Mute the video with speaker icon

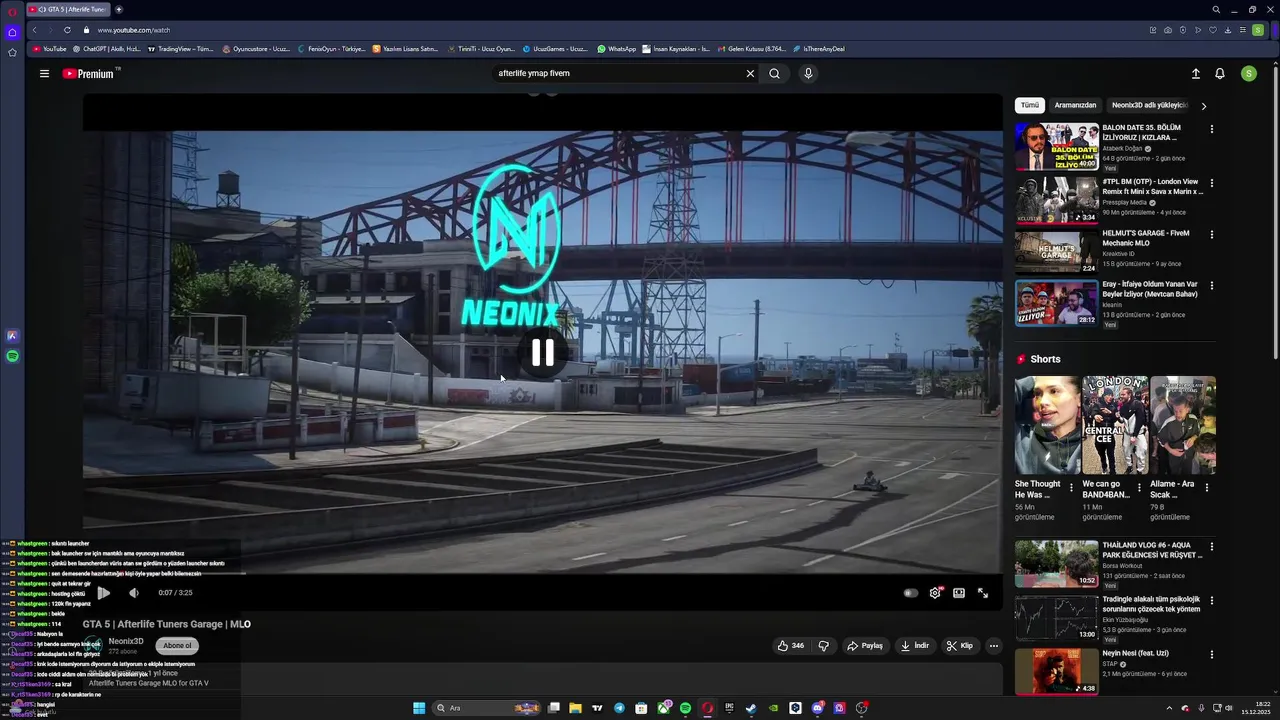click(134, 593)
